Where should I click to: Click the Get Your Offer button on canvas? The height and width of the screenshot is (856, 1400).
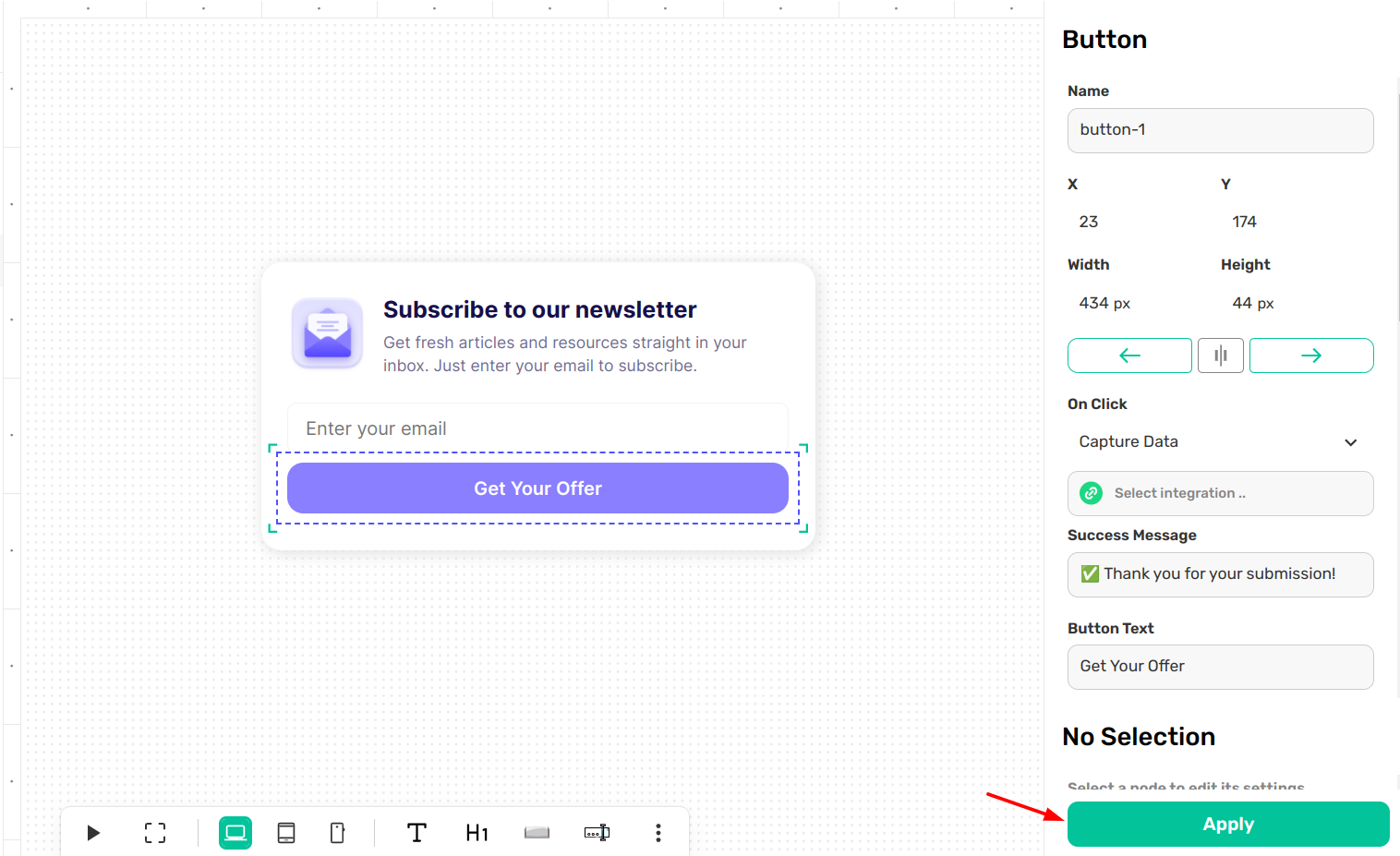pyautogui.click(x=537, y=488)
